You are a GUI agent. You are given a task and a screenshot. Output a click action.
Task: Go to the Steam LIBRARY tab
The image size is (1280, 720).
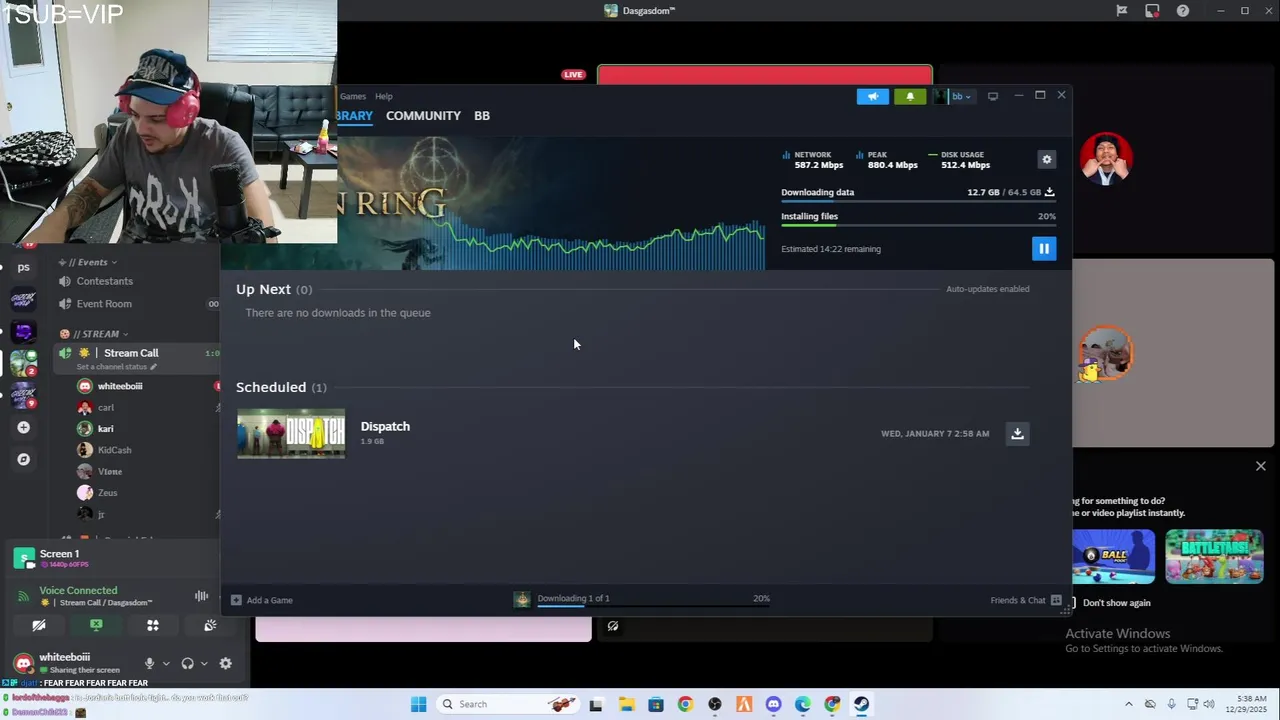(355, 116)
